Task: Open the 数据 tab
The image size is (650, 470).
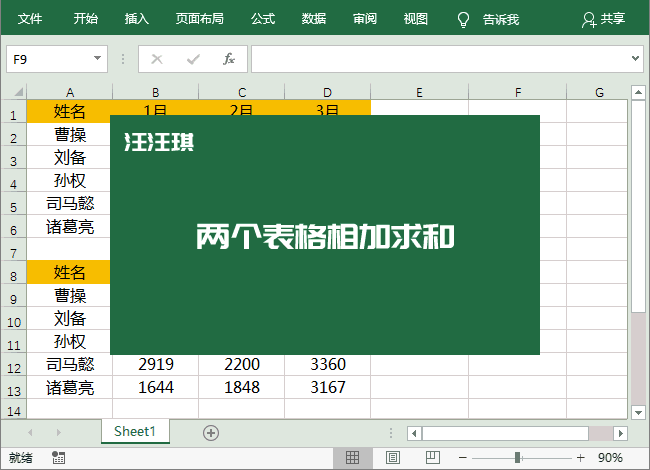Action: pos(314,19)
